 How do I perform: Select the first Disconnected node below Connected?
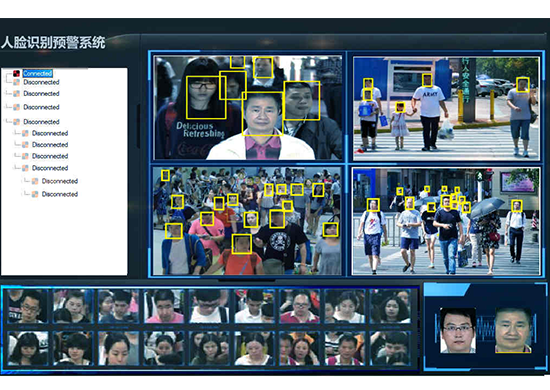point(41,82)
